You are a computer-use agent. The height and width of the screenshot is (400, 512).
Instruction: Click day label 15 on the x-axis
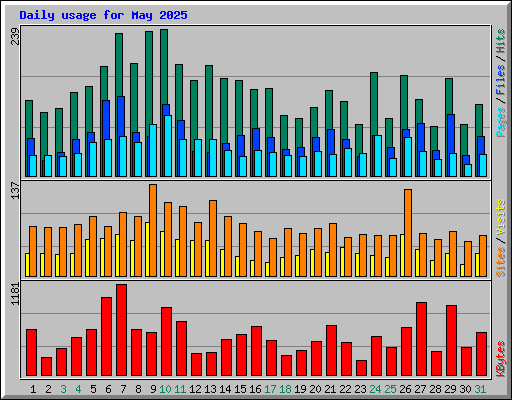tap(240, 389)
